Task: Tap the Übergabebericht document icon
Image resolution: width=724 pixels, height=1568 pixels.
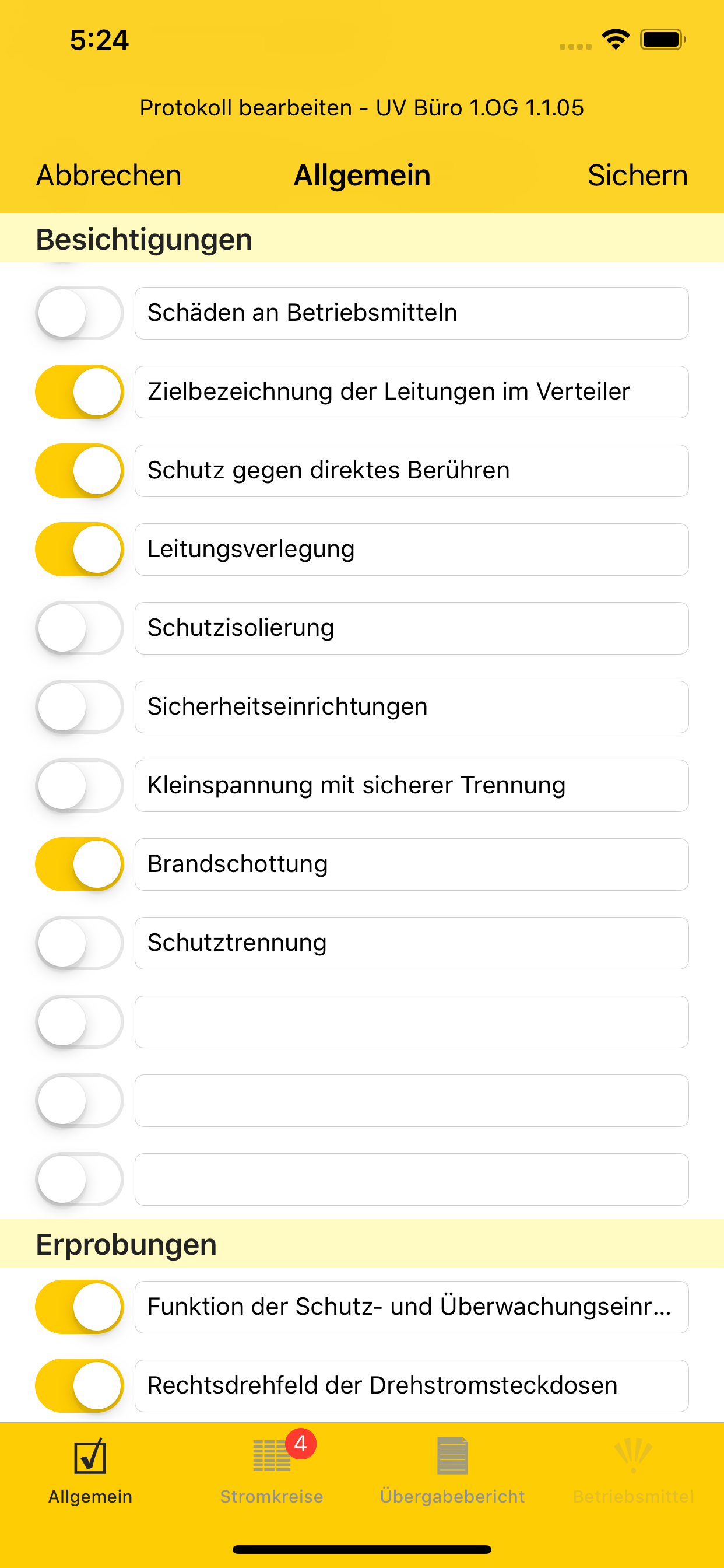Action: coord(452,1455)
